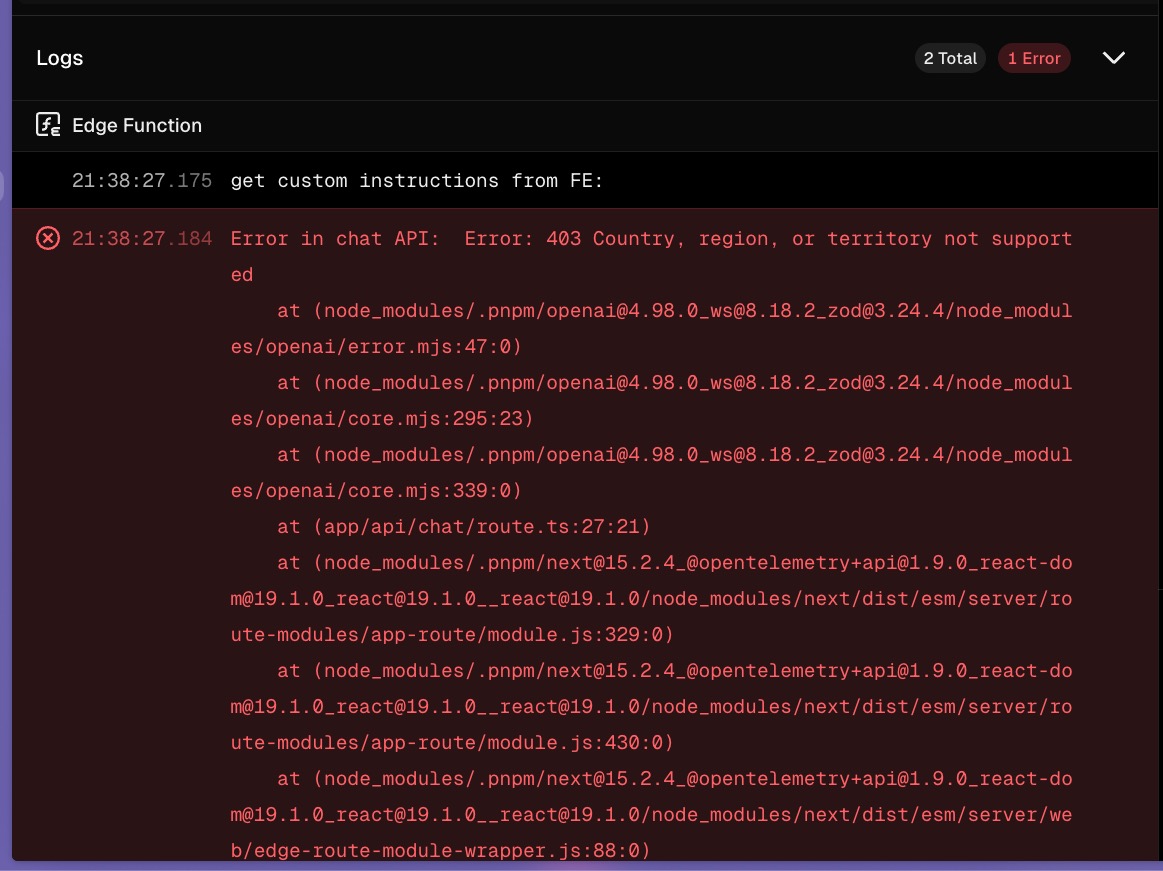Select the 2 Total logs badge
Image resolution: width=1163 pixels, height=871 pixels.
[x=950, y=58]
